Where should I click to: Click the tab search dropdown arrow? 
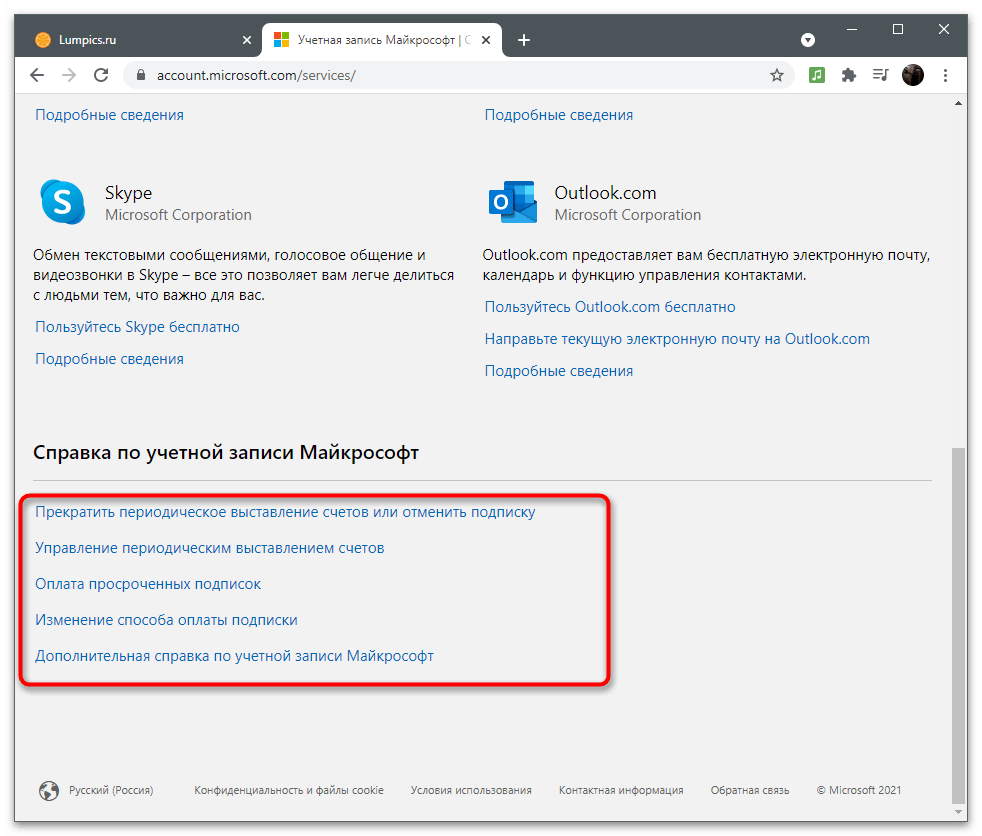[x=808, y=40]
